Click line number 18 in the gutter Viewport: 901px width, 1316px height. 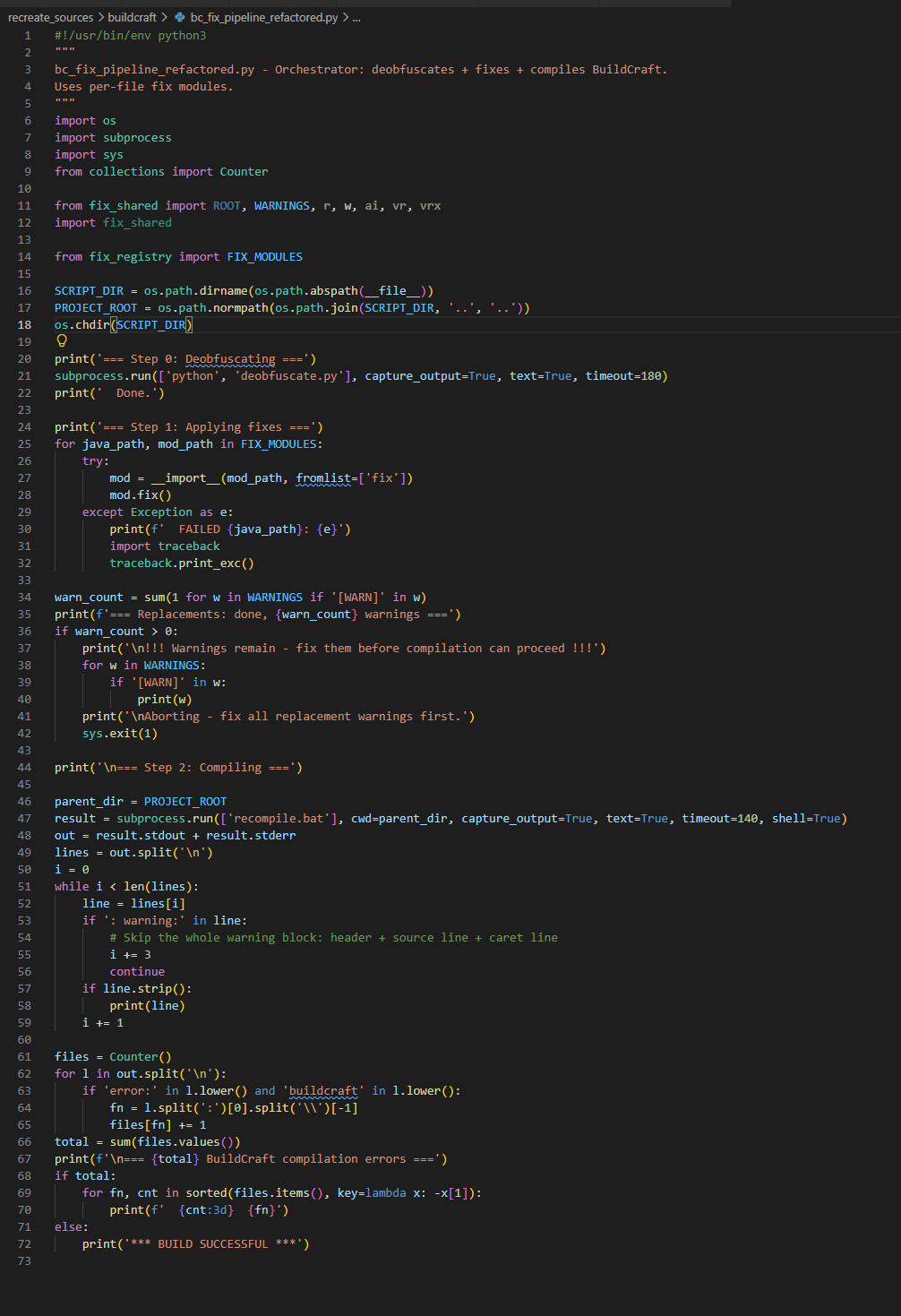24,325
